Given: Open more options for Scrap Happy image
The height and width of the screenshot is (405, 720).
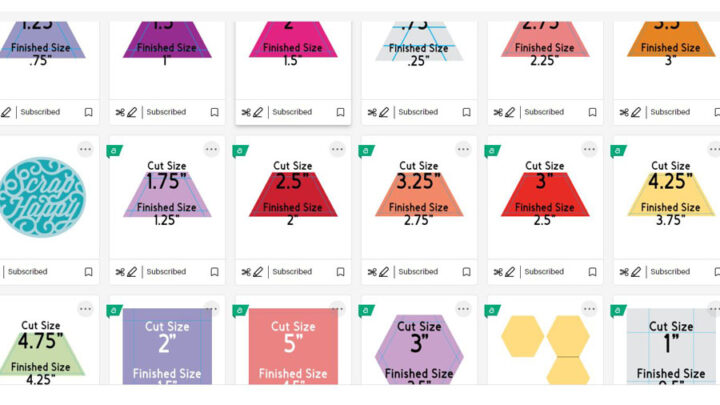Looking at the screenshot, I should [85, 150].
